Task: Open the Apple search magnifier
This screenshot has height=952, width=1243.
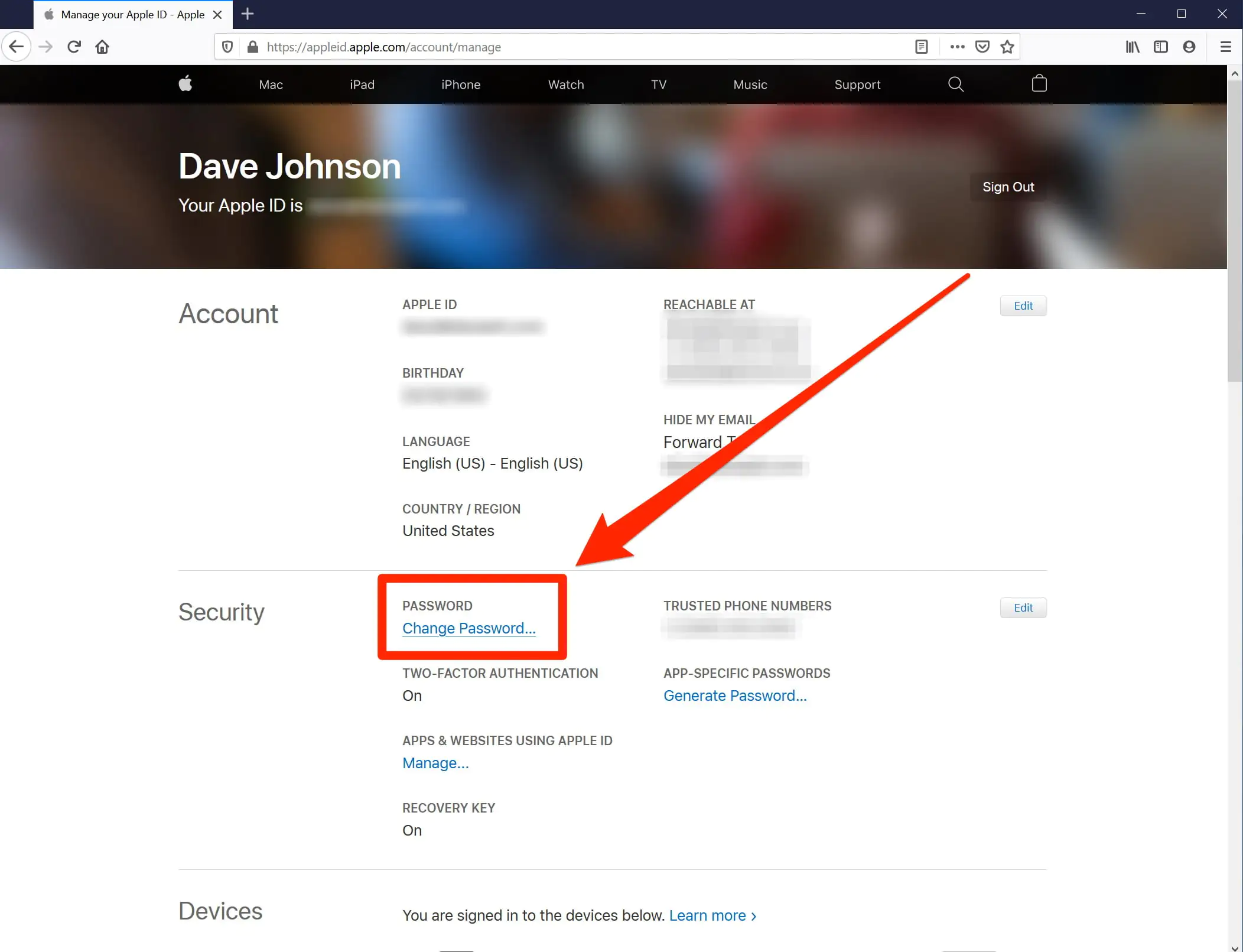Action: (955, 85)
